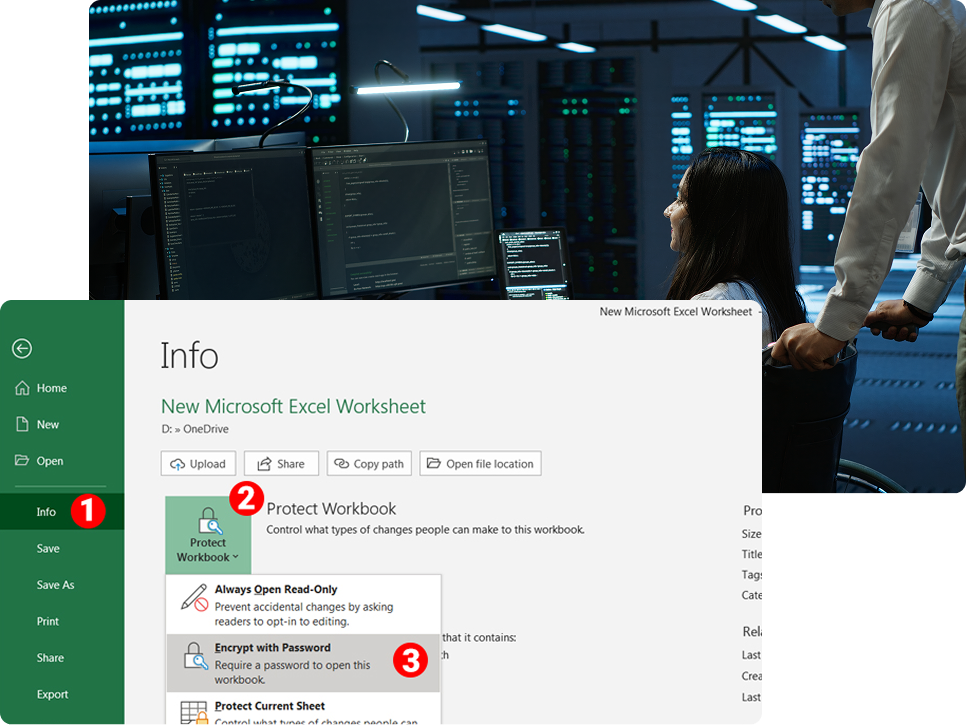Viewport: 966px width, 725px height.
Task: Choose Protect Current Sheet option
Action: pyautogui.click(x=303, y=709)
